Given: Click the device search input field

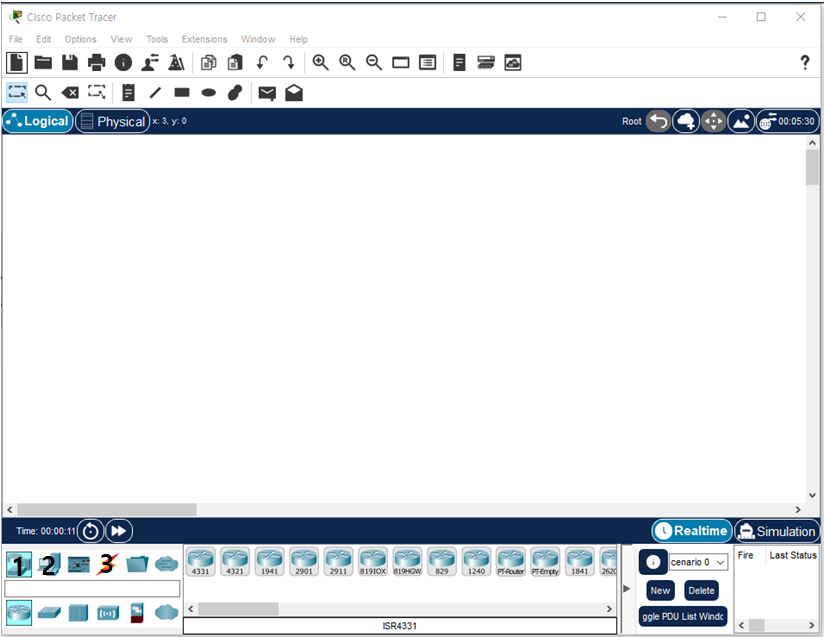Looking at the screenshot, I should pos(92,589).
